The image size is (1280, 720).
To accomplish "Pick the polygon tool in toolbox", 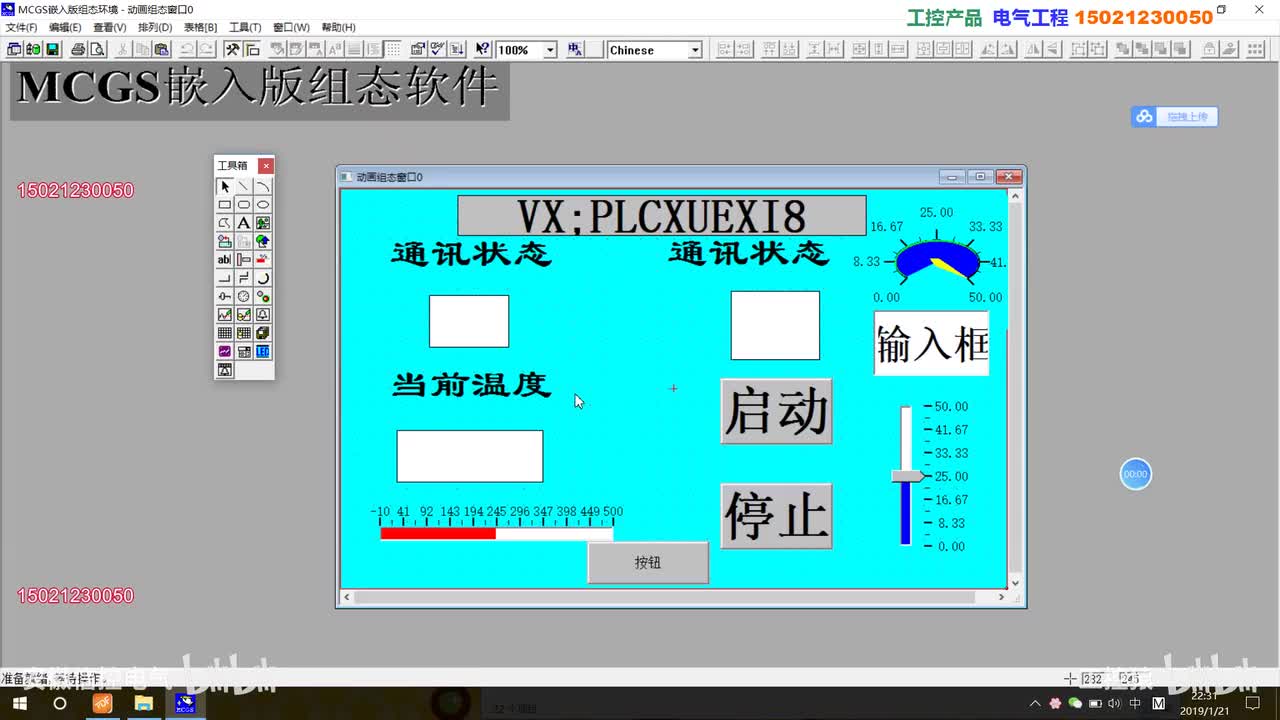I will click(x=225, y=223).
